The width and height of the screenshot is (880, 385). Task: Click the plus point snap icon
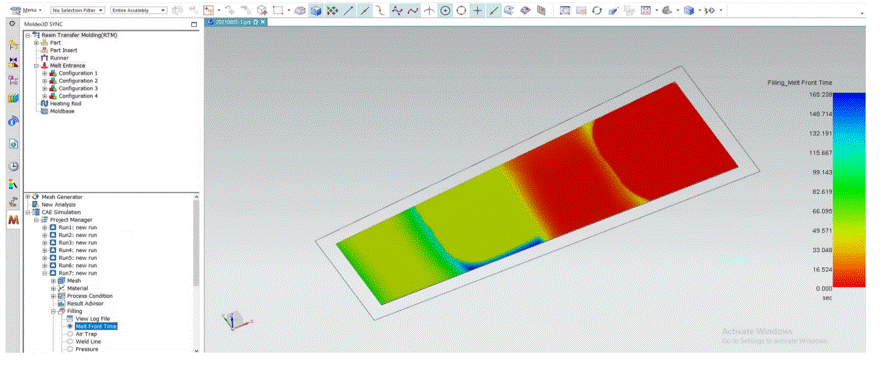477,11
